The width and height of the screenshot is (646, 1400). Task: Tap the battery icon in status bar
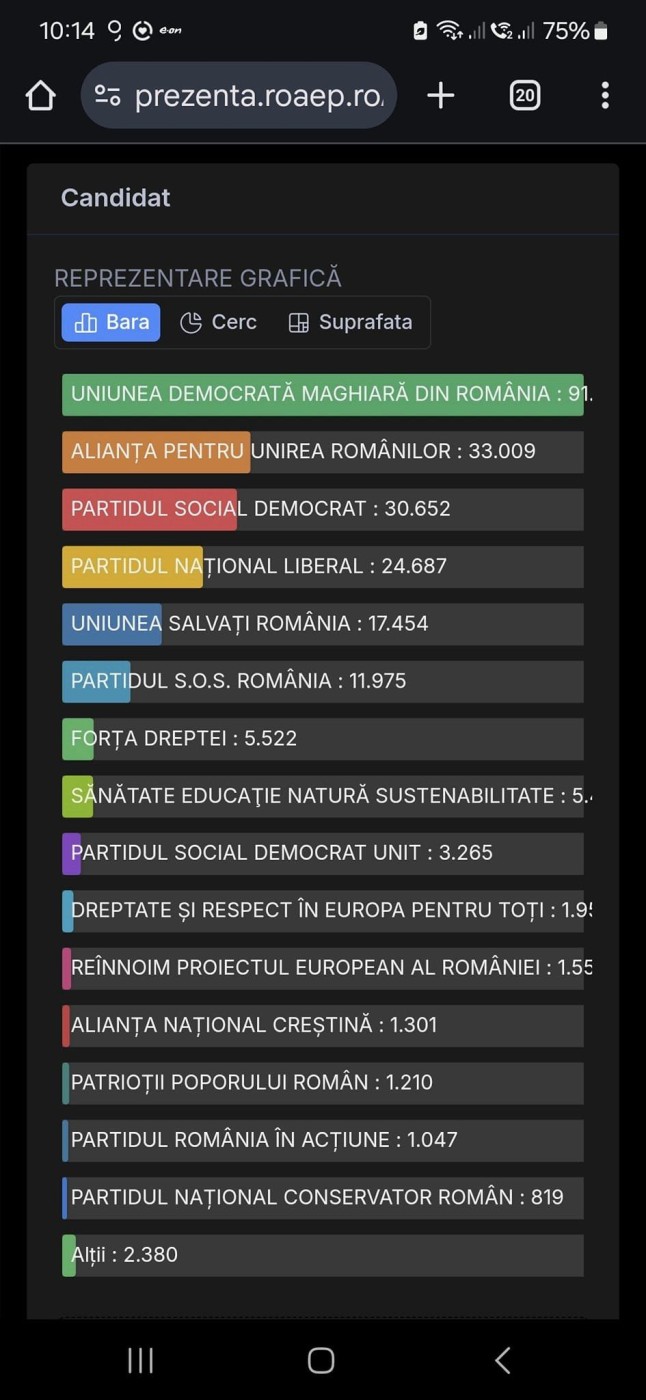tap(601, 31)
